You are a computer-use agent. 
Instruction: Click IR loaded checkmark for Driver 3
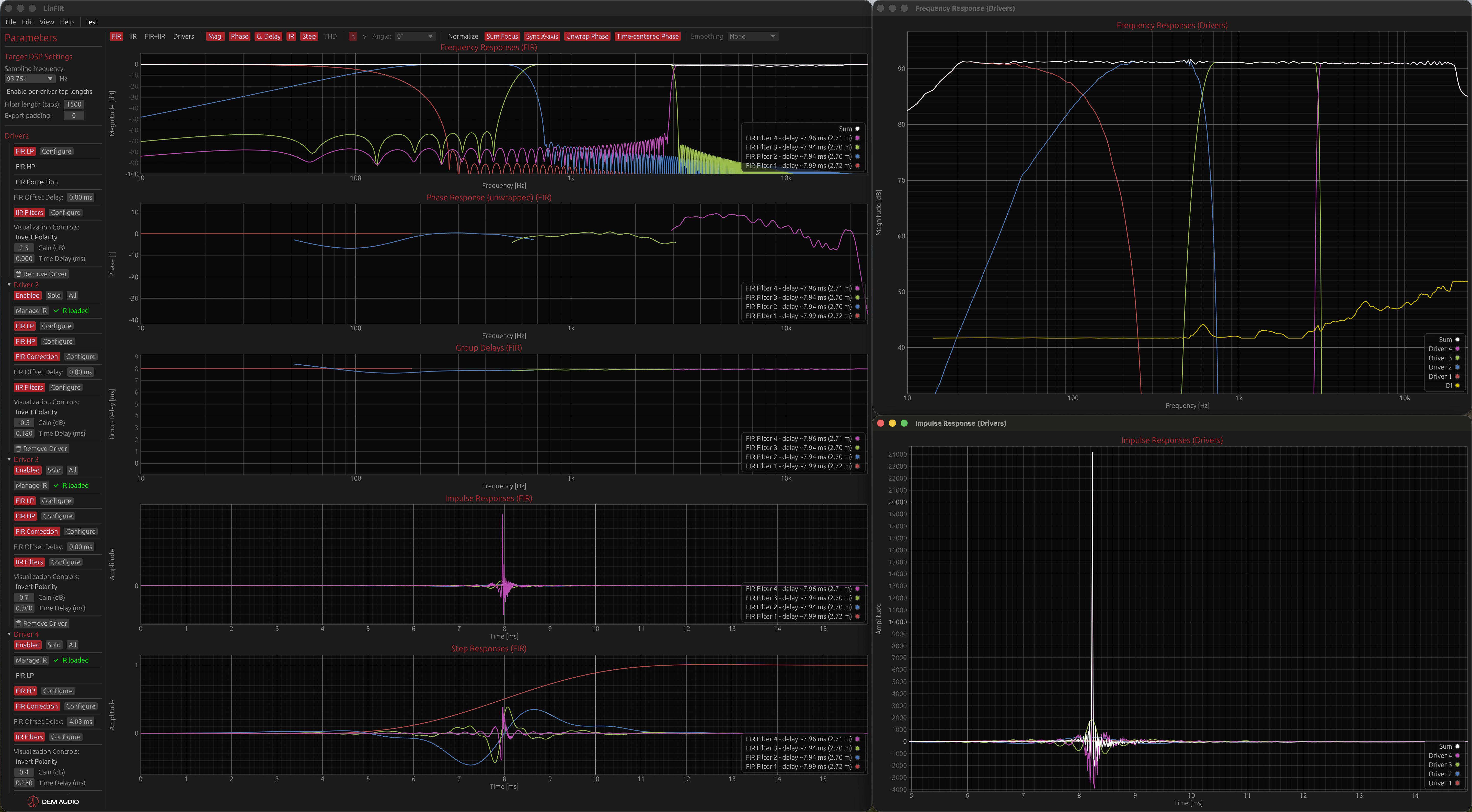click(x=56, y=486)
